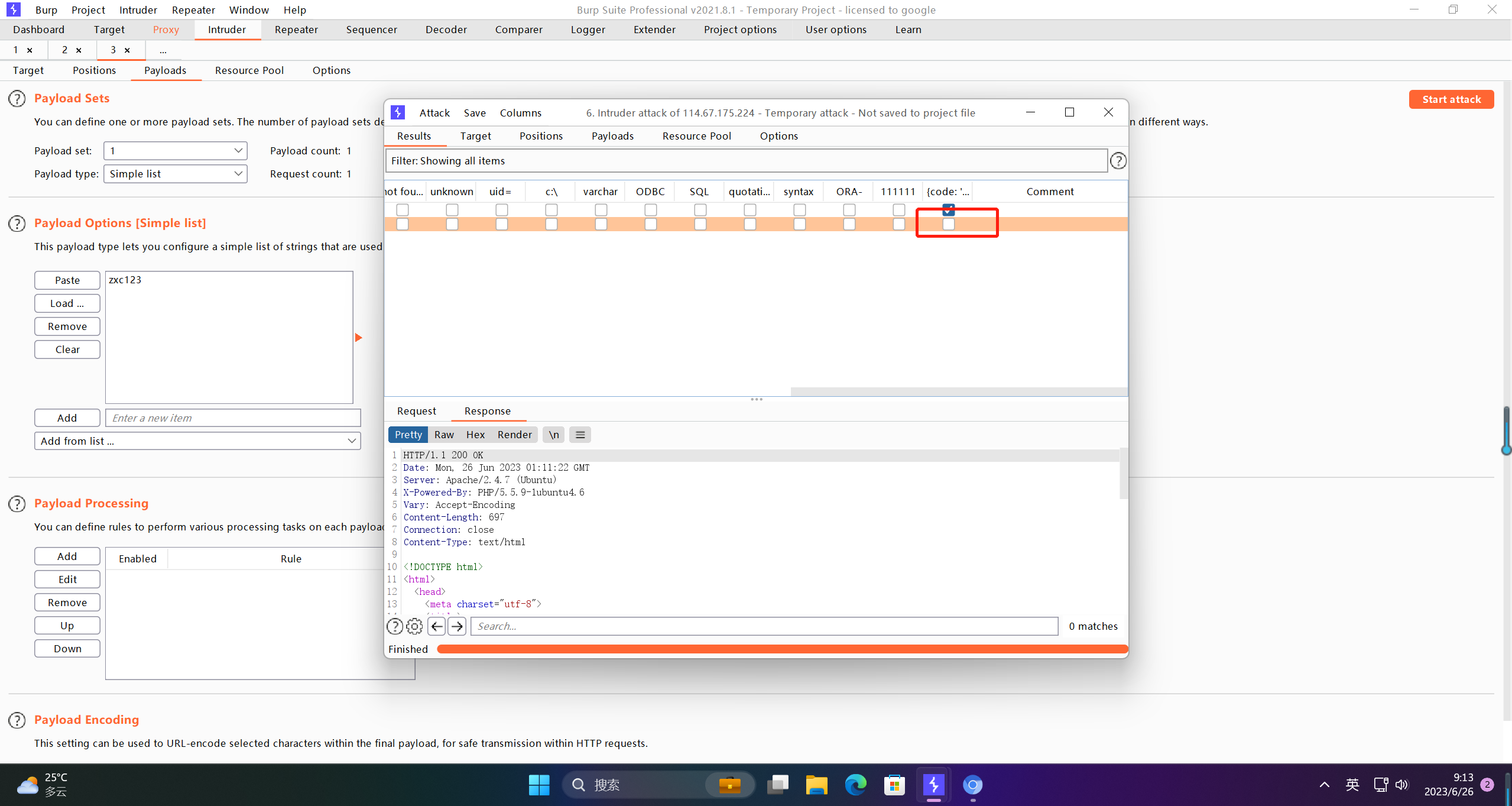
Task: Open Attack menu in attack window
Action: coord(434,113)
